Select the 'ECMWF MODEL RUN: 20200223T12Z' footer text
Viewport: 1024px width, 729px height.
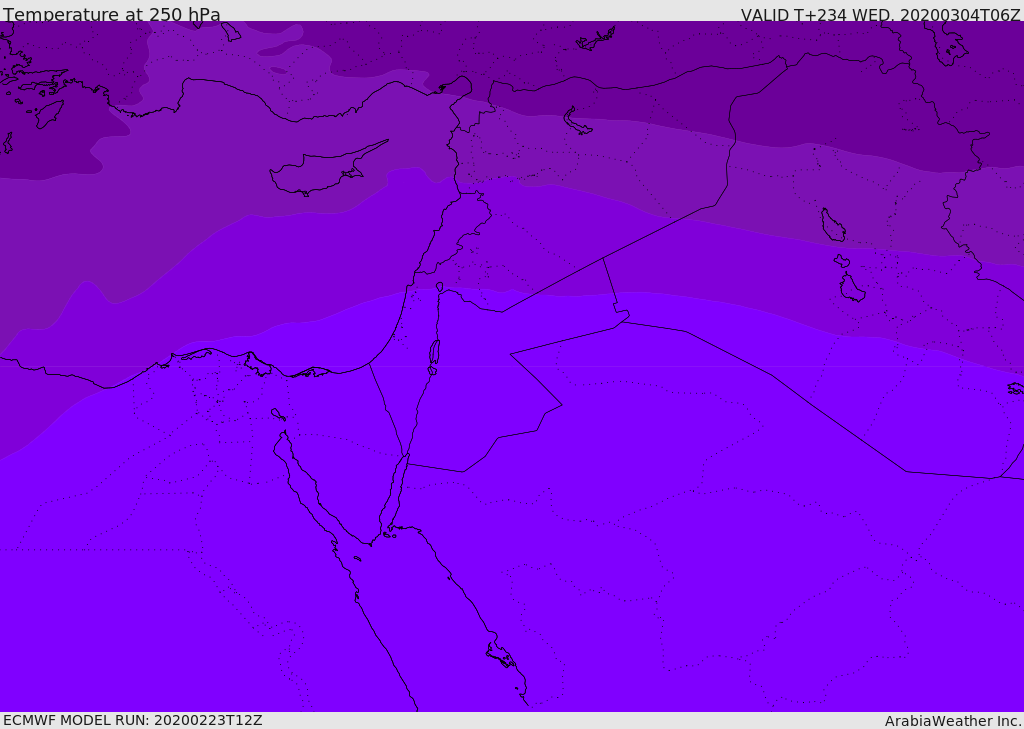pos(133,720)
